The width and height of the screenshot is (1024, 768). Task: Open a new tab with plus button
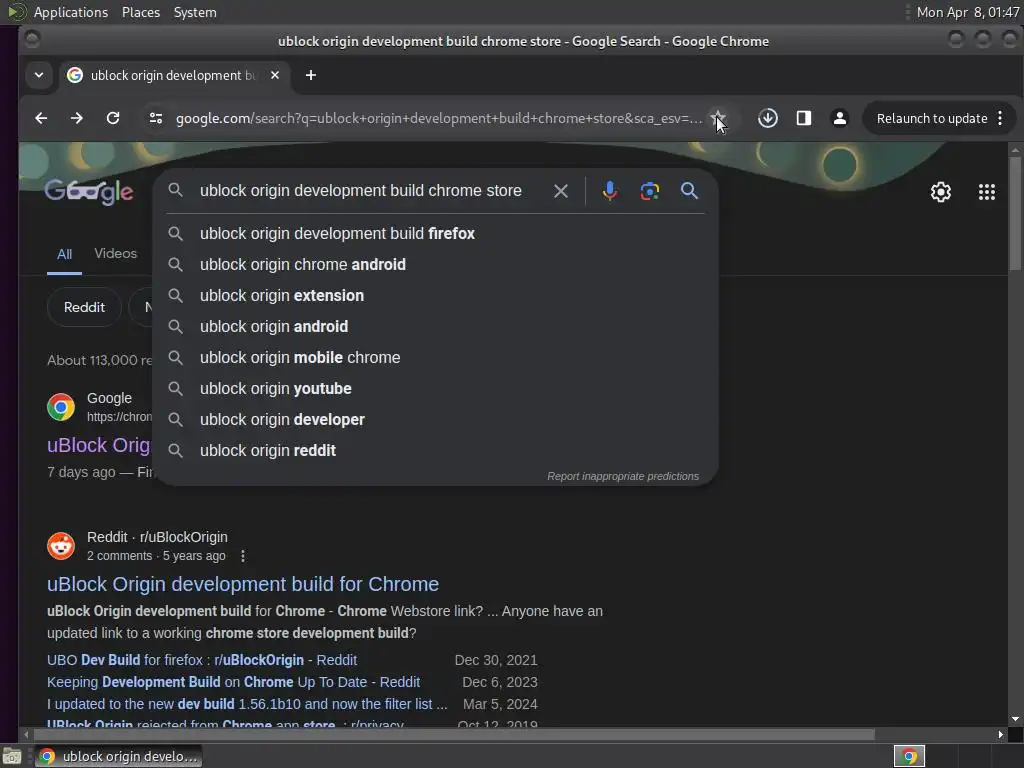[x=311, y=75]
